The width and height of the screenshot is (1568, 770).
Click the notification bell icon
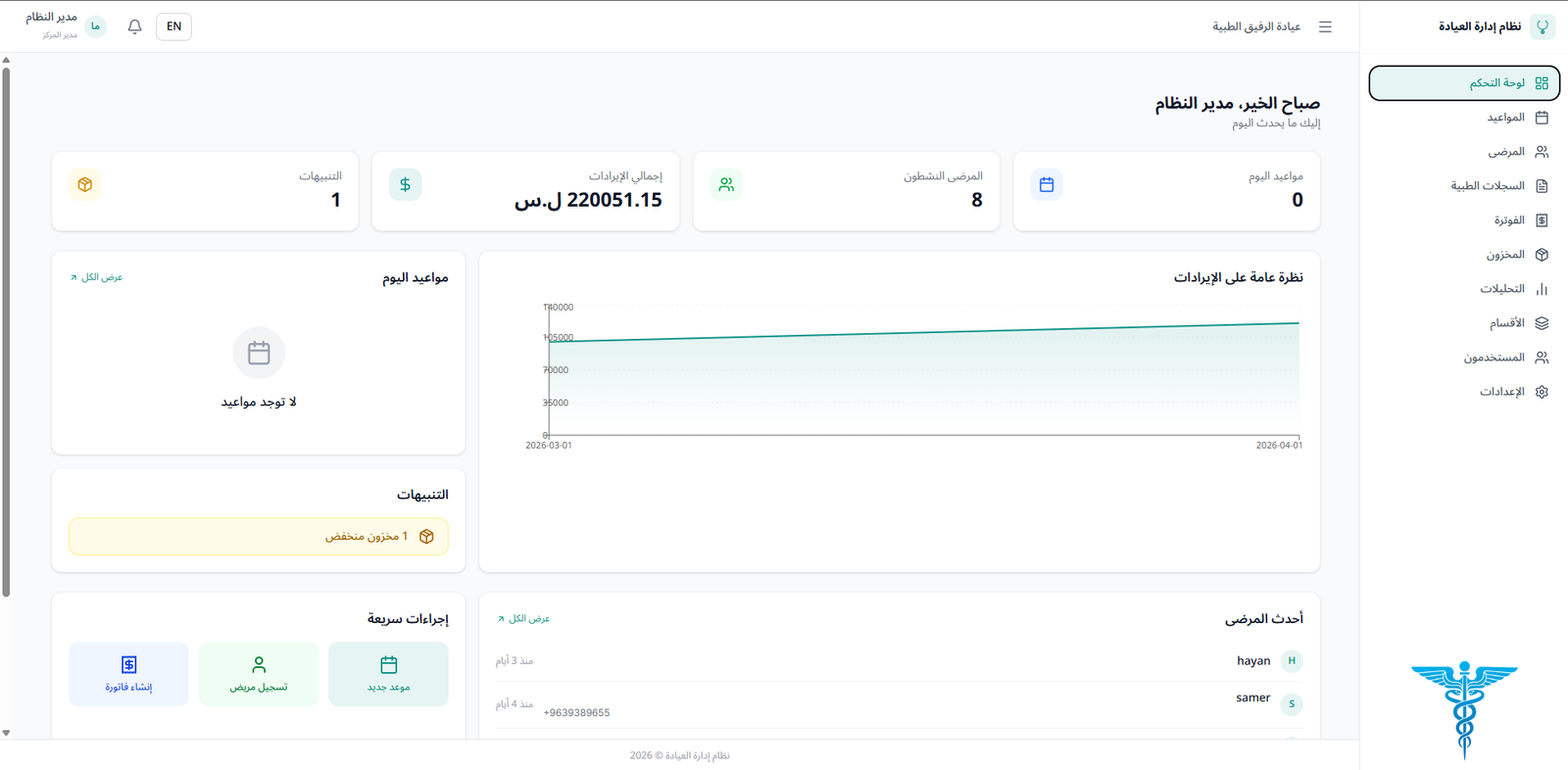point(135,26)
